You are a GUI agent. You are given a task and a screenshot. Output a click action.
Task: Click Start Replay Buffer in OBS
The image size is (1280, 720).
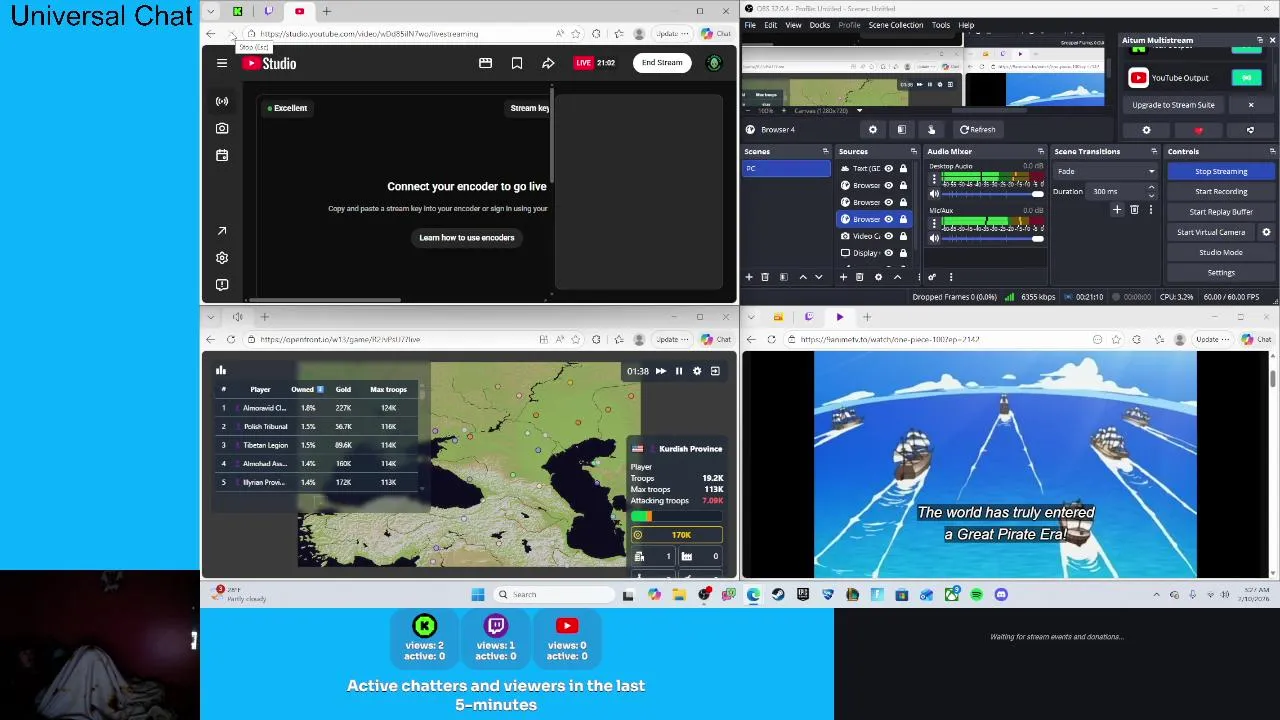point(1221,212)
